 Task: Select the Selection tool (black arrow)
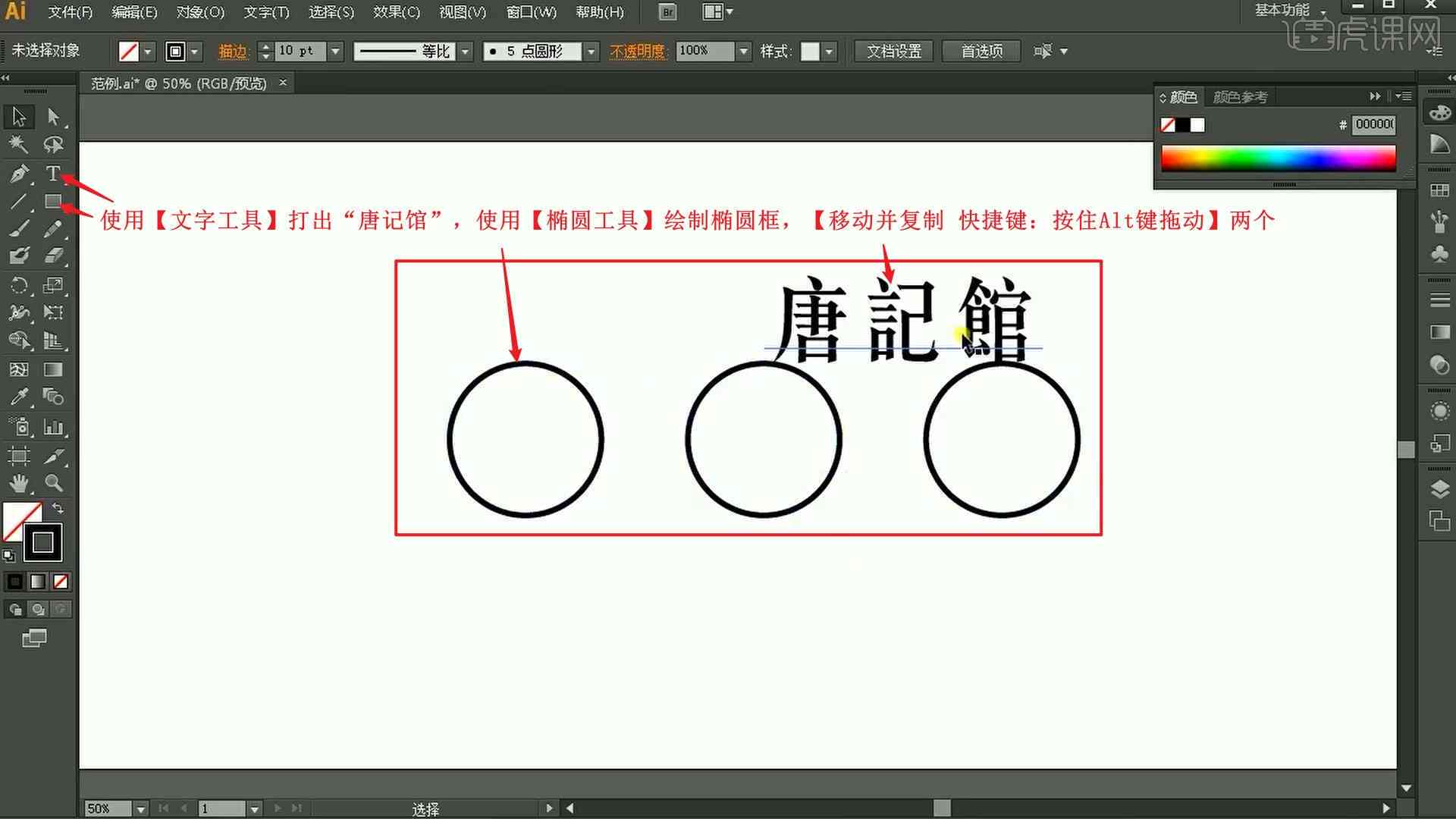click(19, 117)
